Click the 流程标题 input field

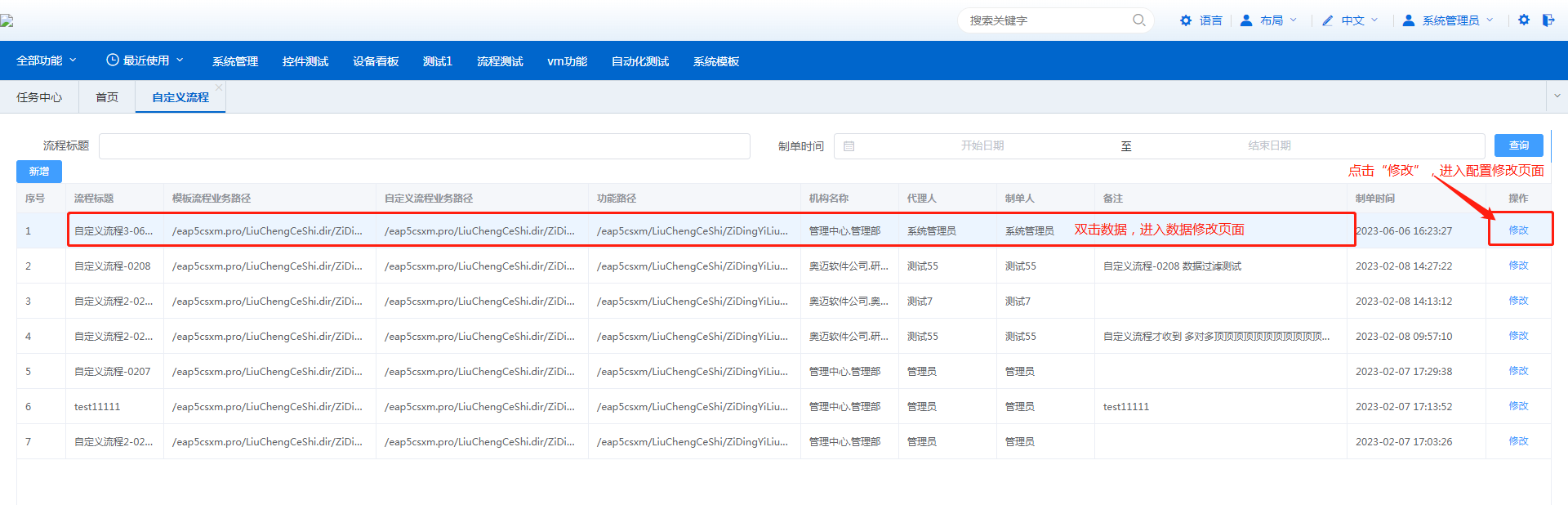[x=424, y=146]
